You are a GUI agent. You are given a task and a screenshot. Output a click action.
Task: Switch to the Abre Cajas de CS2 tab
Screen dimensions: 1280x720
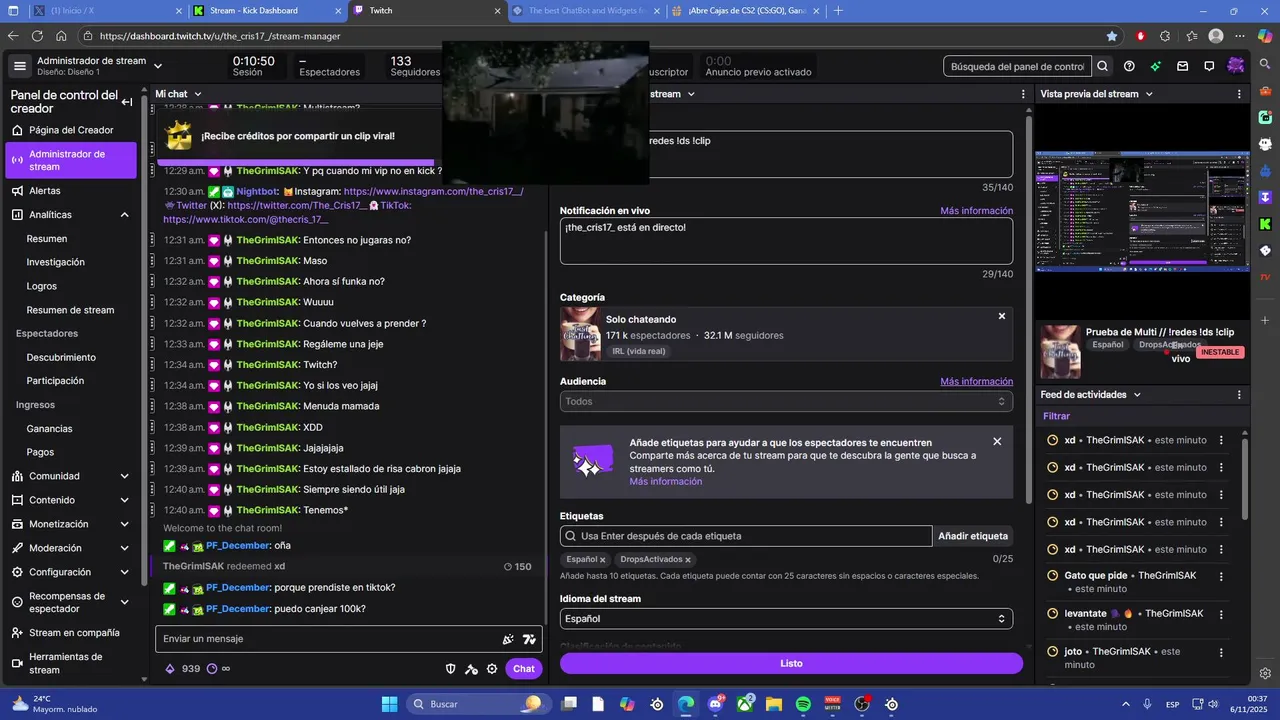pos(746,11)
